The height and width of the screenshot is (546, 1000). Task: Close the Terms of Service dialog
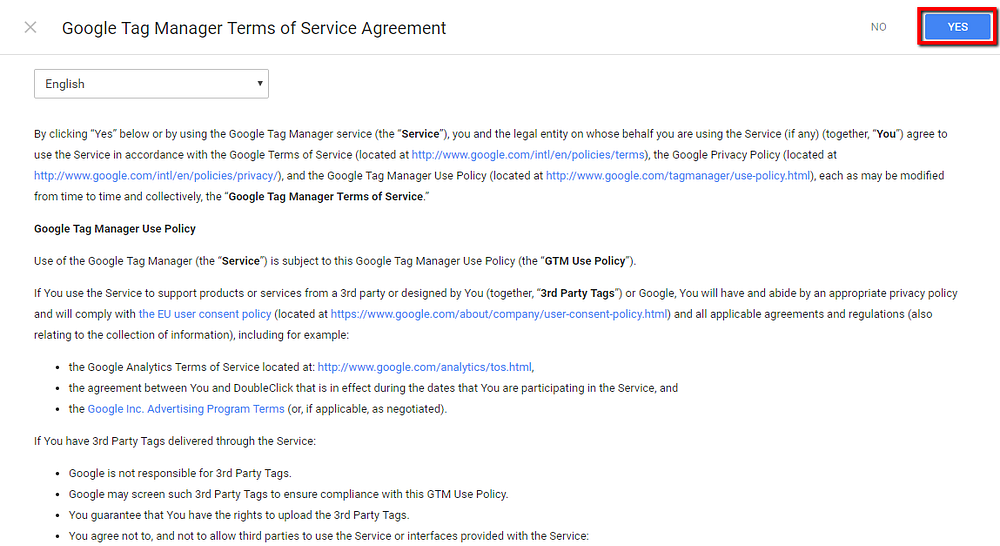[x=30, y=27]
